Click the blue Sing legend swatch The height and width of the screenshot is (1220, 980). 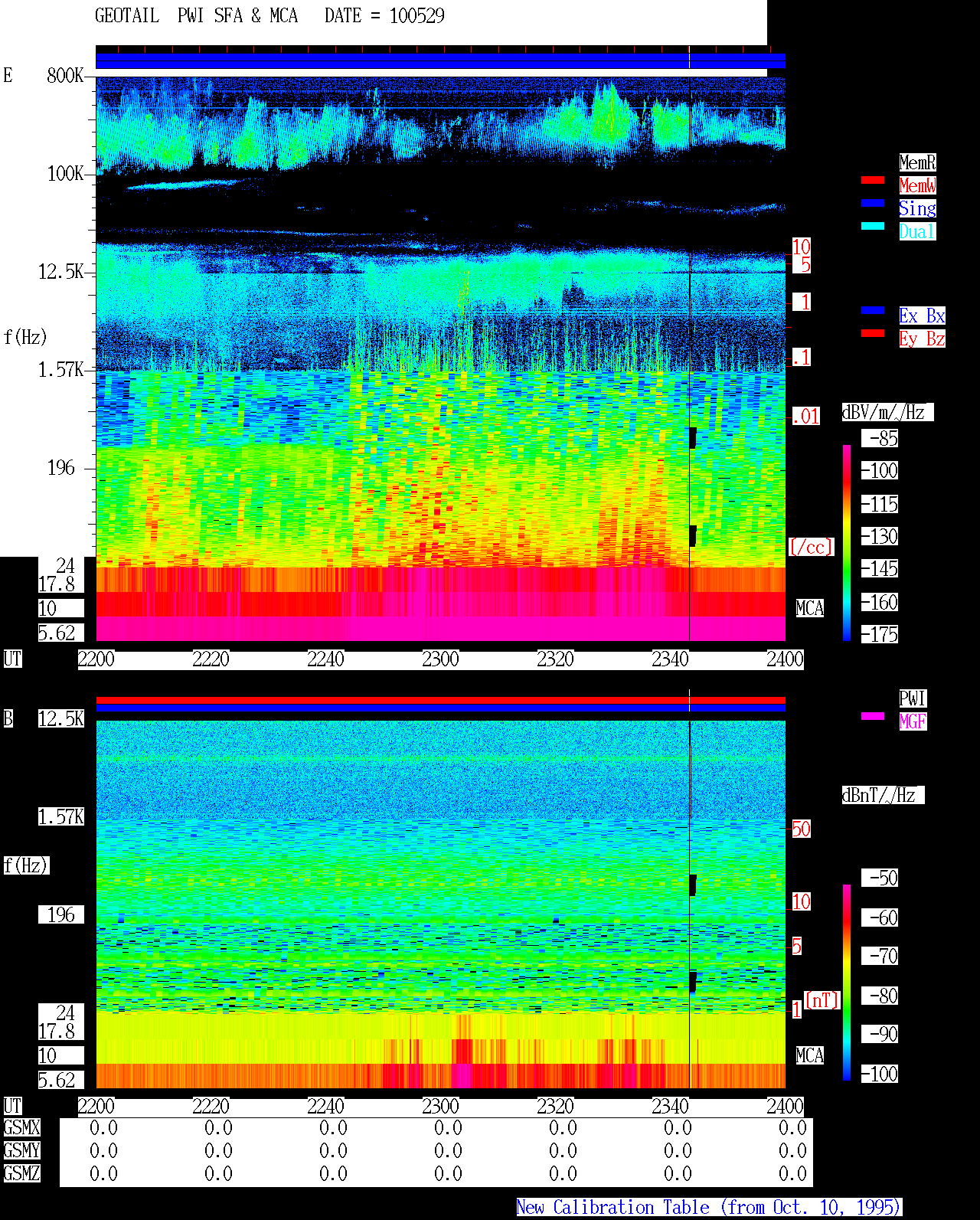[x=873, y=203]
